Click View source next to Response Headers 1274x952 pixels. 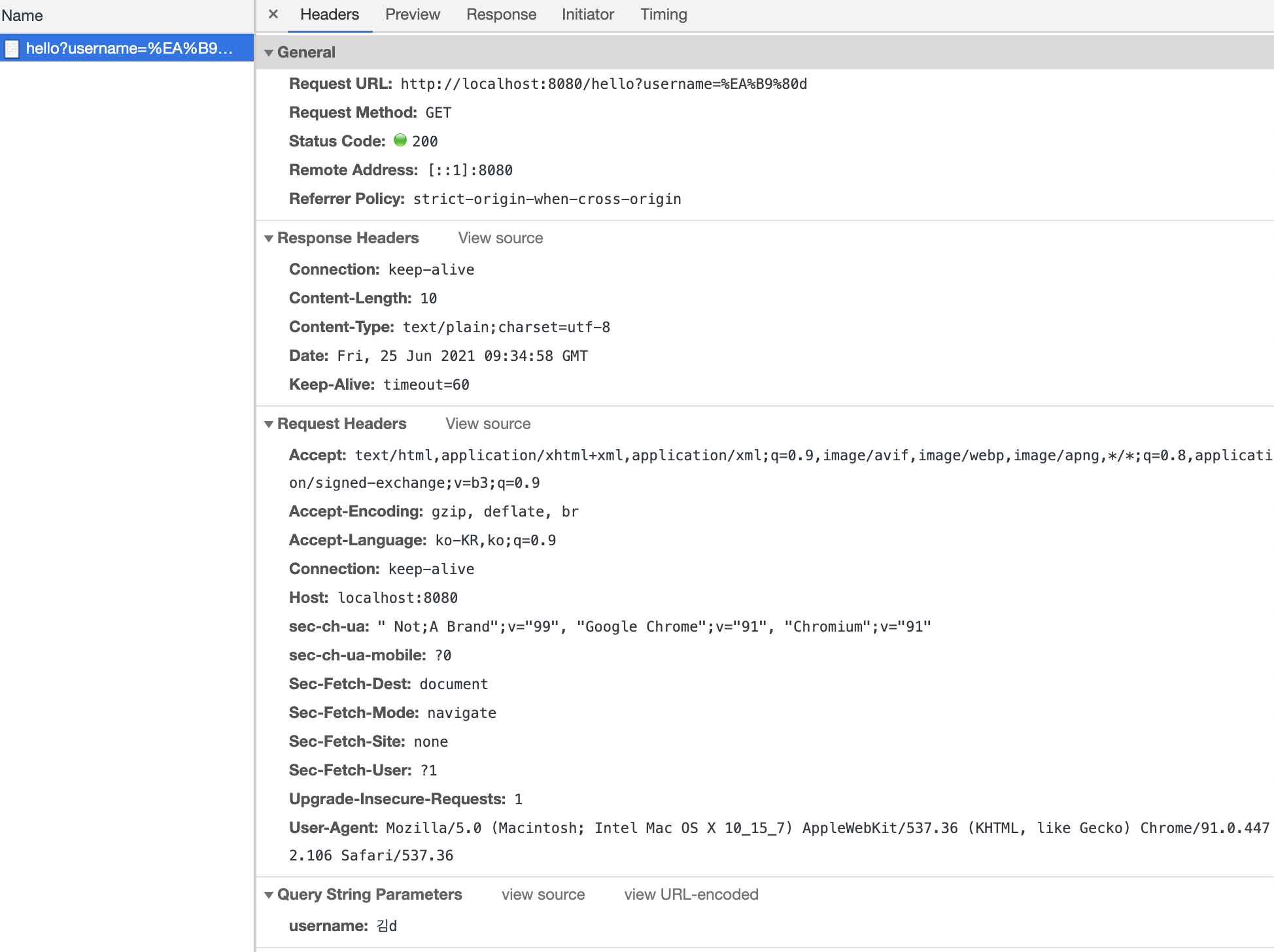pos(500,238)
